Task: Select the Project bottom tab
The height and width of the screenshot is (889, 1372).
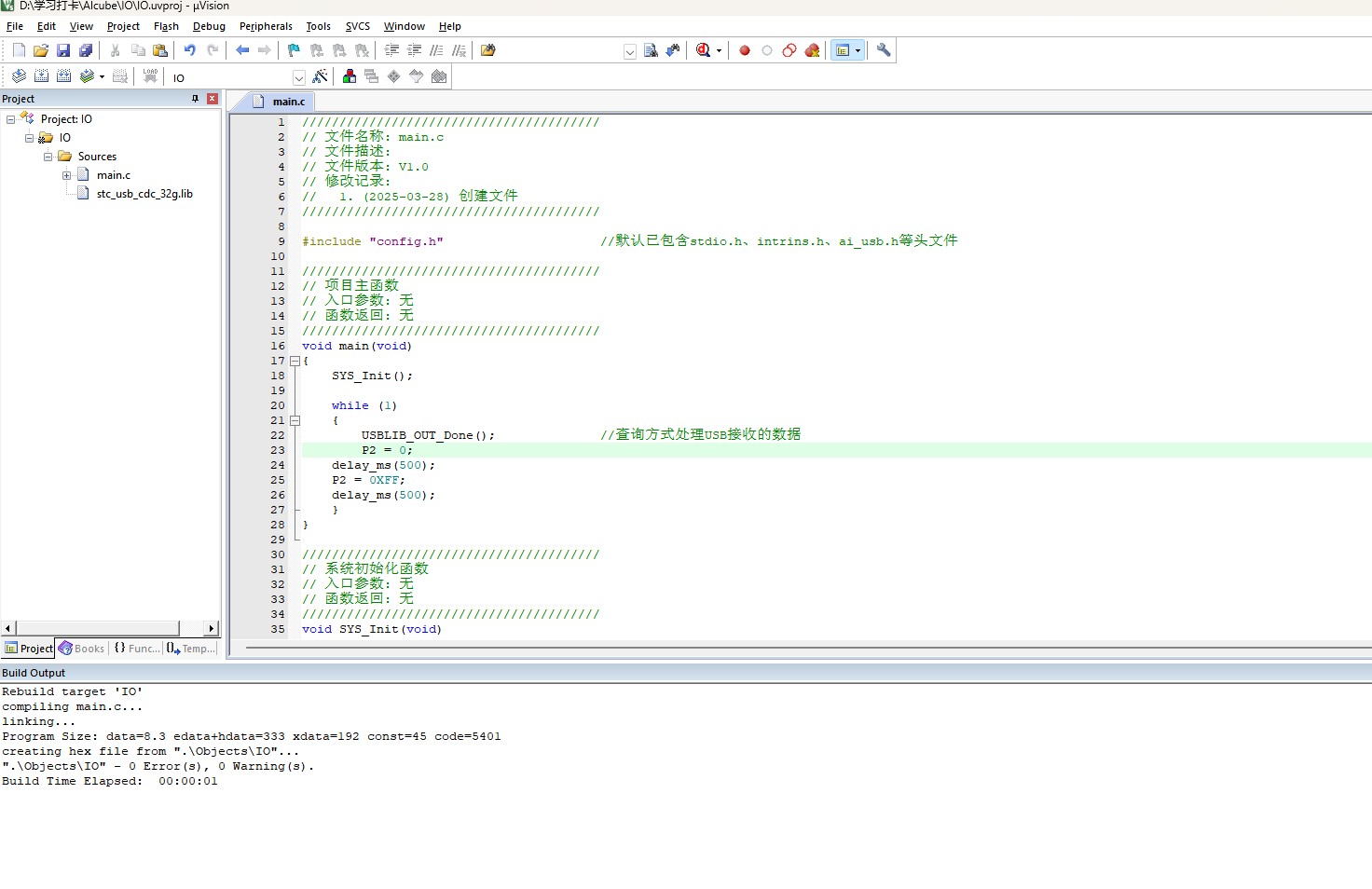Action: tap(29, 649)
